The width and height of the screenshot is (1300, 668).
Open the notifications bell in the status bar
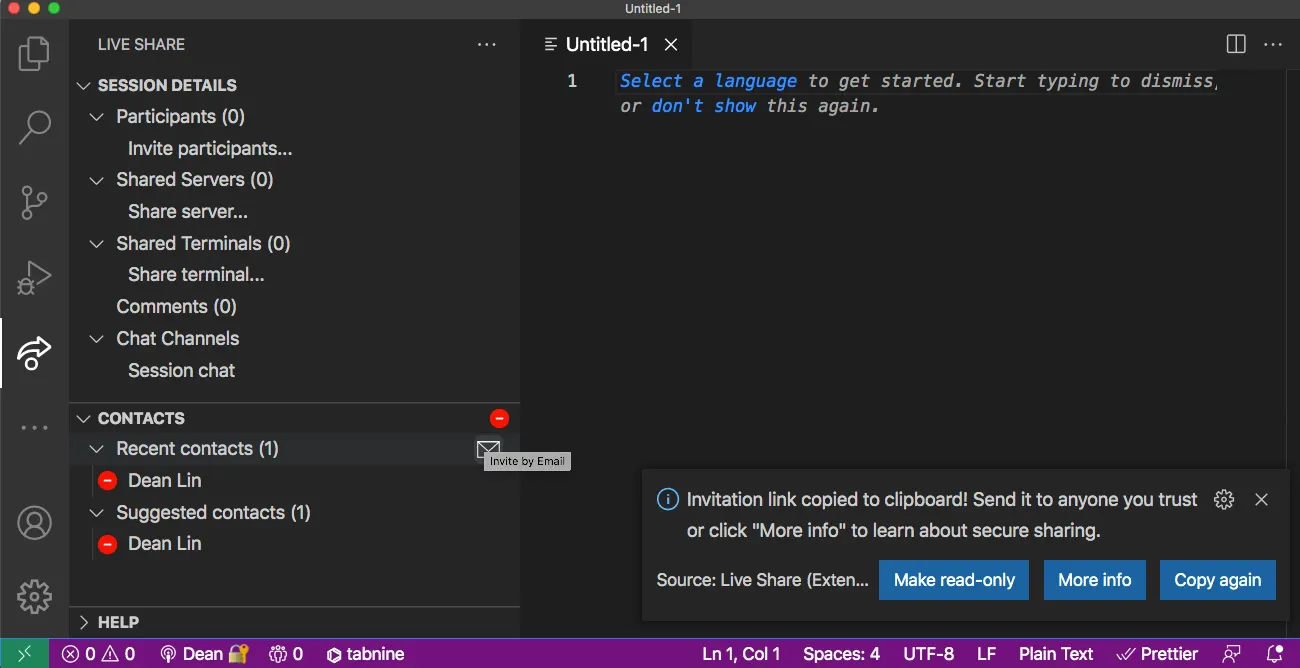coord(1274,654)
